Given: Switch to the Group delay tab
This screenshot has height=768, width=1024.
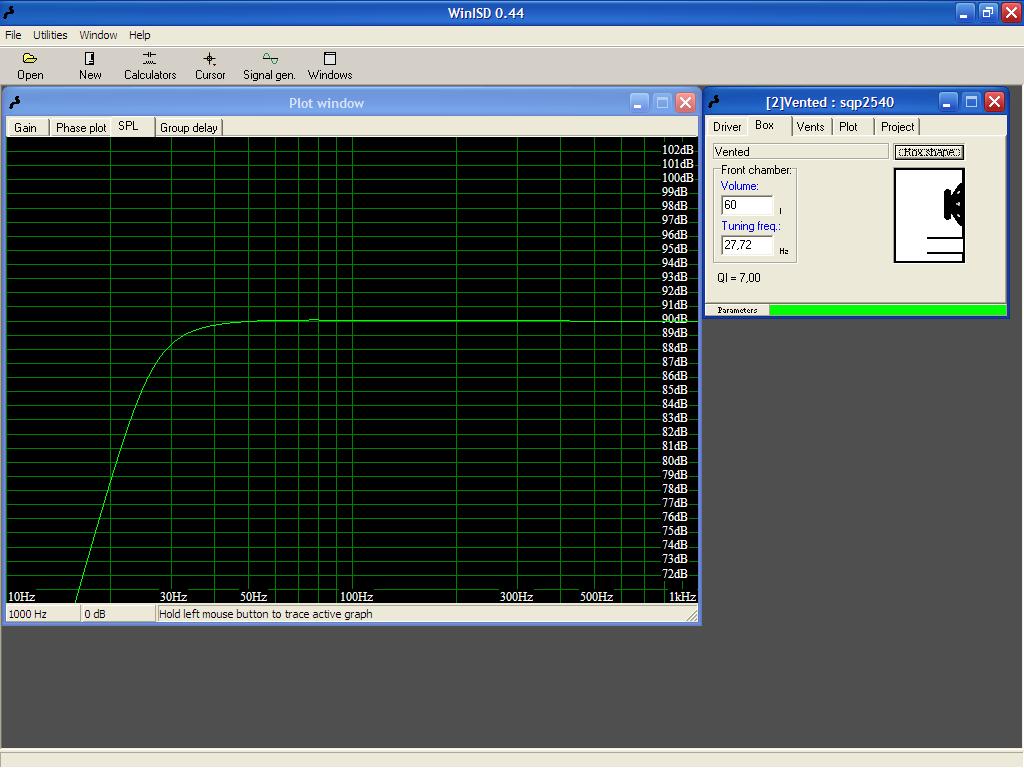Looking at the screenshot, I should click(x=189, y=128).
